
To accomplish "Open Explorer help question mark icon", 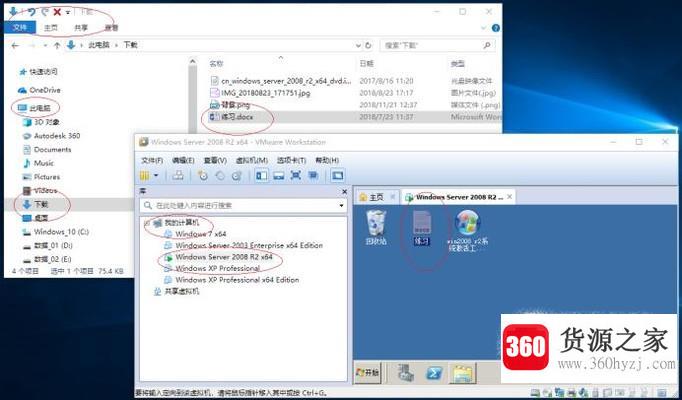I will point(495,28).
